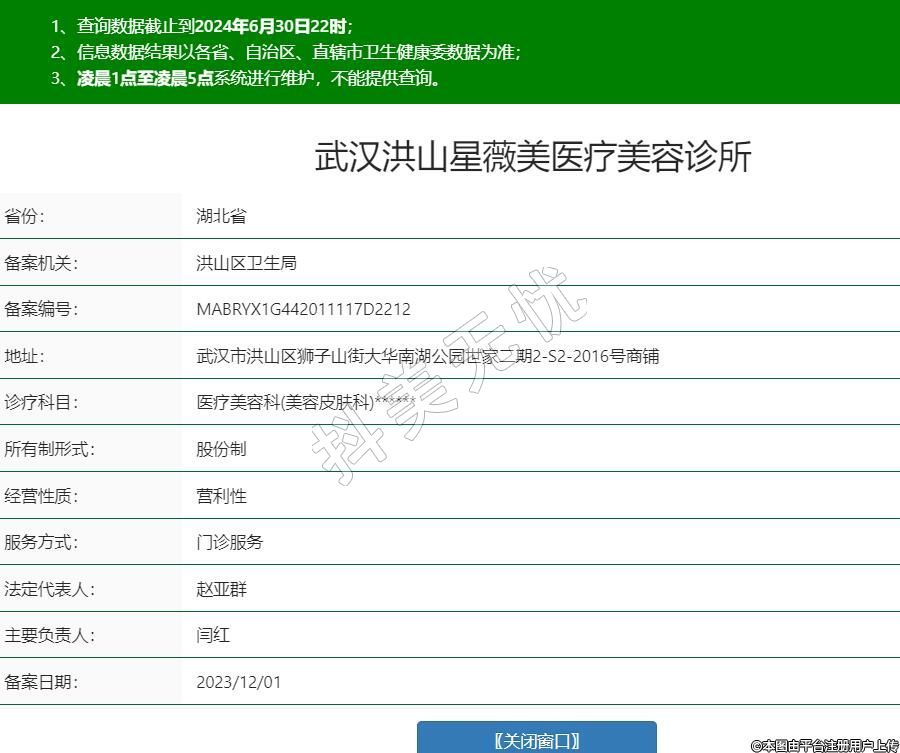Click the notice about data cutoff 2024年6月30日22时
The image size is (900, 753).
202,27
